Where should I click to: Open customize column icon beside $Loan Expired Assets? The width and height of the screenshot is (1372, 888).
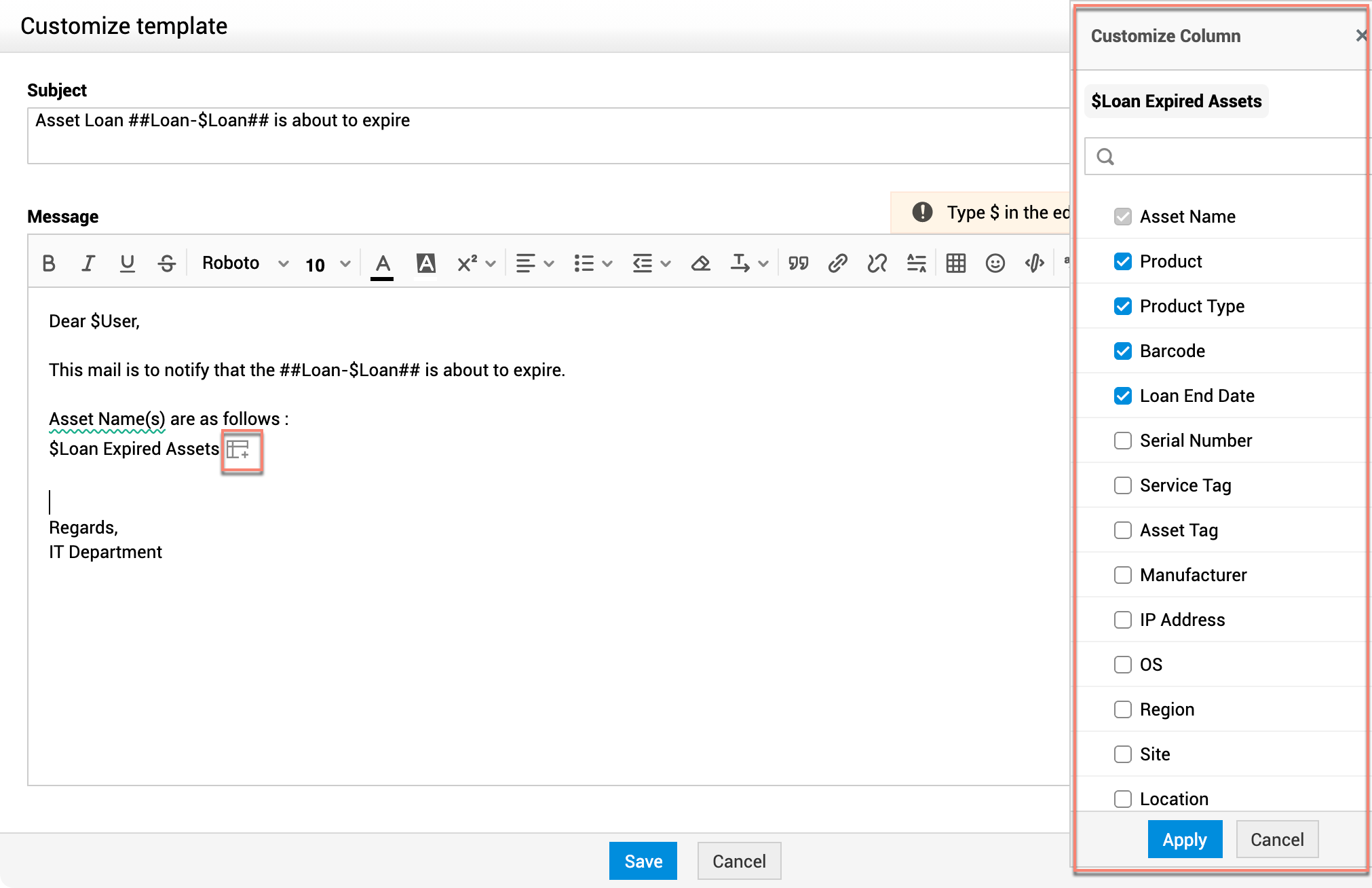click(238, 449)
